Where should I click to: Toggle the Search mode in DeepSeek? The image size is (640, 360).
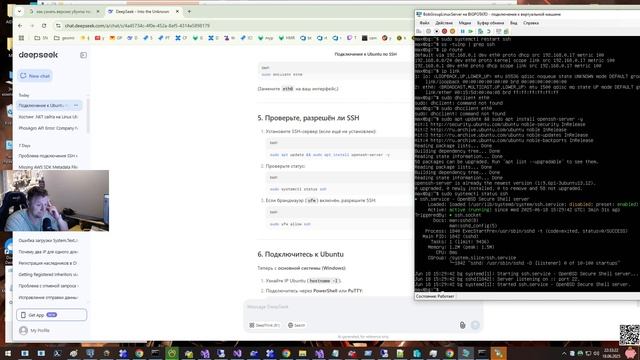click(x=296, y=325)
